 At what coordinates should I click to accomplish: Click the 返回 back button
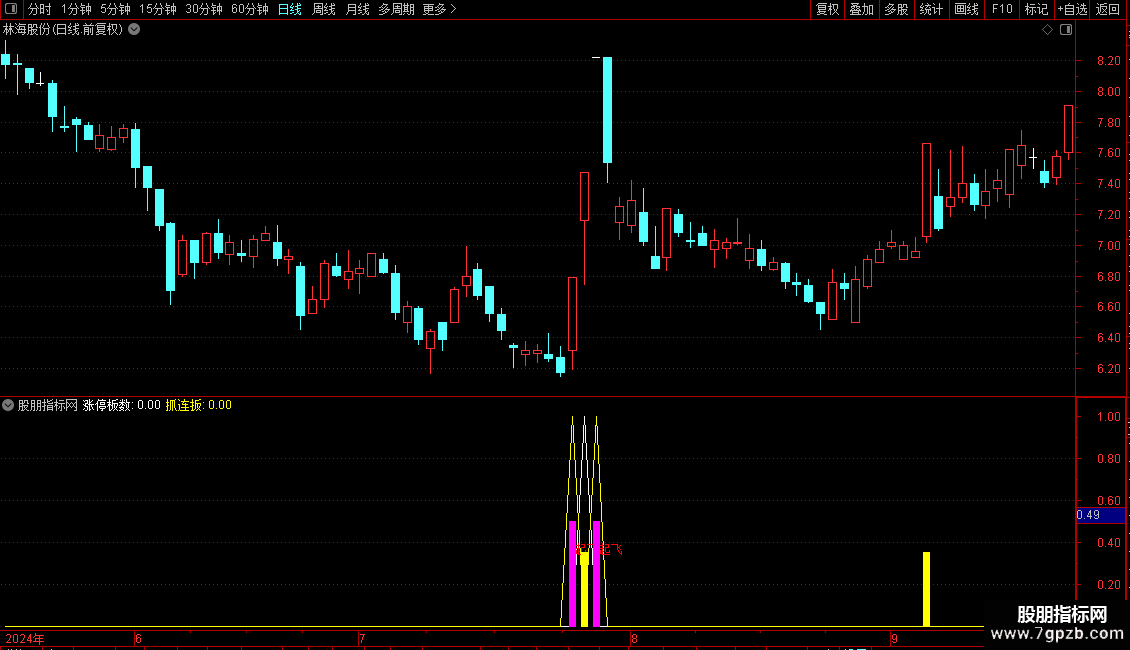pos(1108,9)
